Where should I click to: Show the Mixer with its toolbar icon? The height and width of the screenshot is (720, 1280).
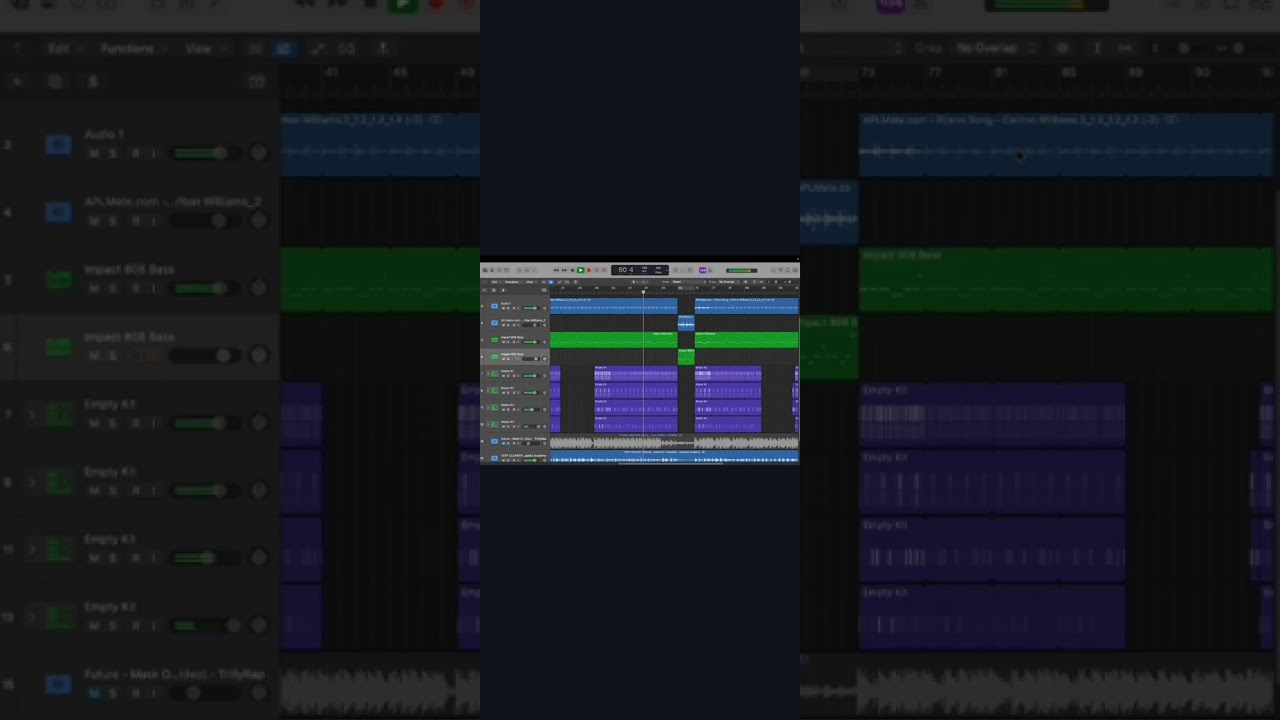pos(526,270)
